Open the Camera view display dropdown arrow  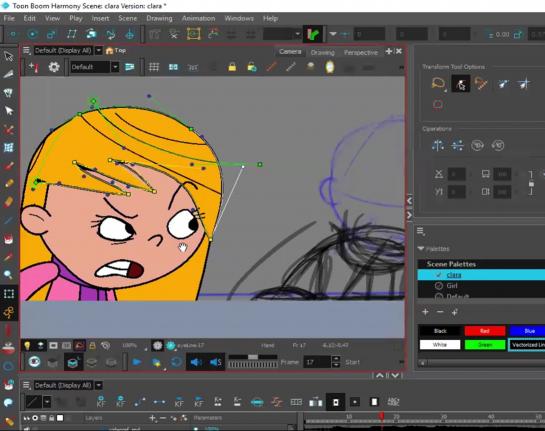pos(99,51)
